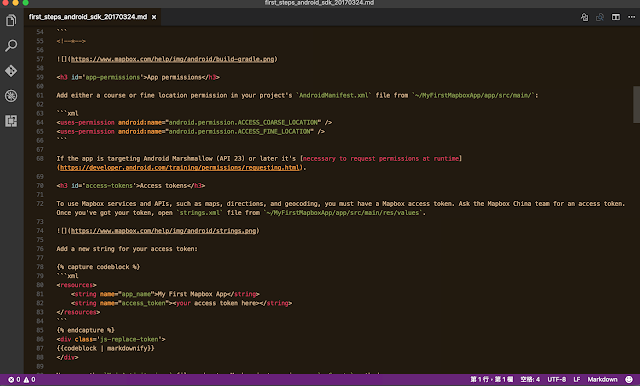This screenshot has width=640, height=386.
Task: Click the closing </div> tag on line 88
Action: point(67,357)
